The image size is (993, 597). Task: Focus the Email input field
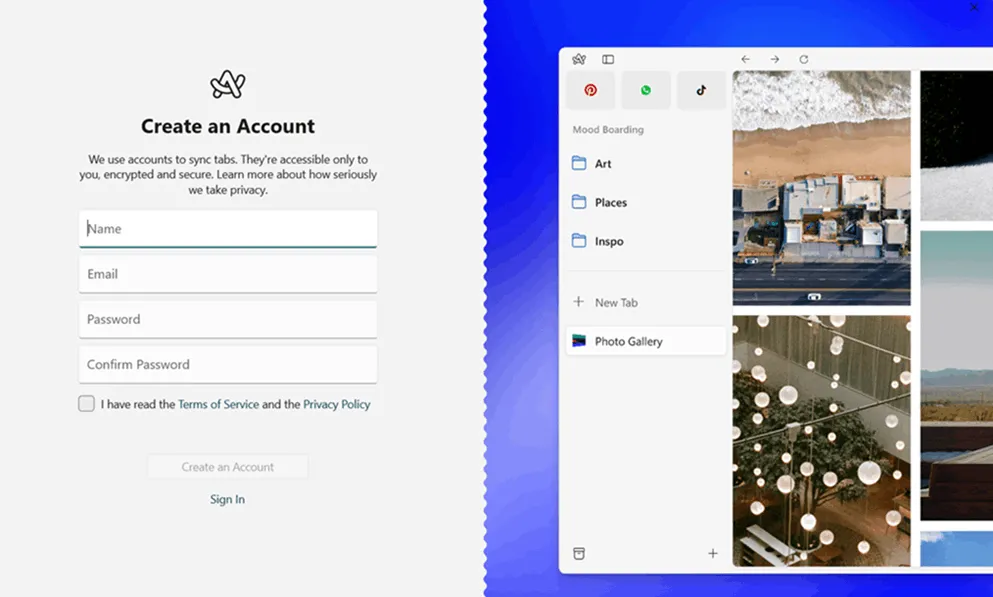pos(228,274)
